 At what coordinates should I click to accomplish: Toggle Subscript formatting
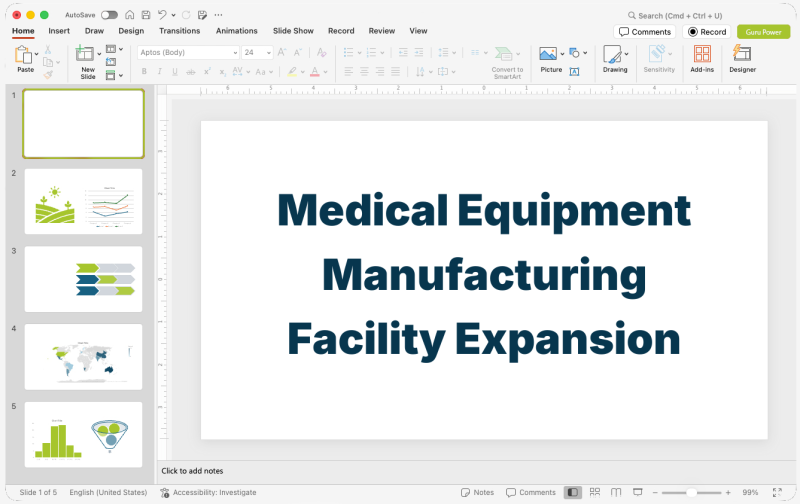coord(222,72)
